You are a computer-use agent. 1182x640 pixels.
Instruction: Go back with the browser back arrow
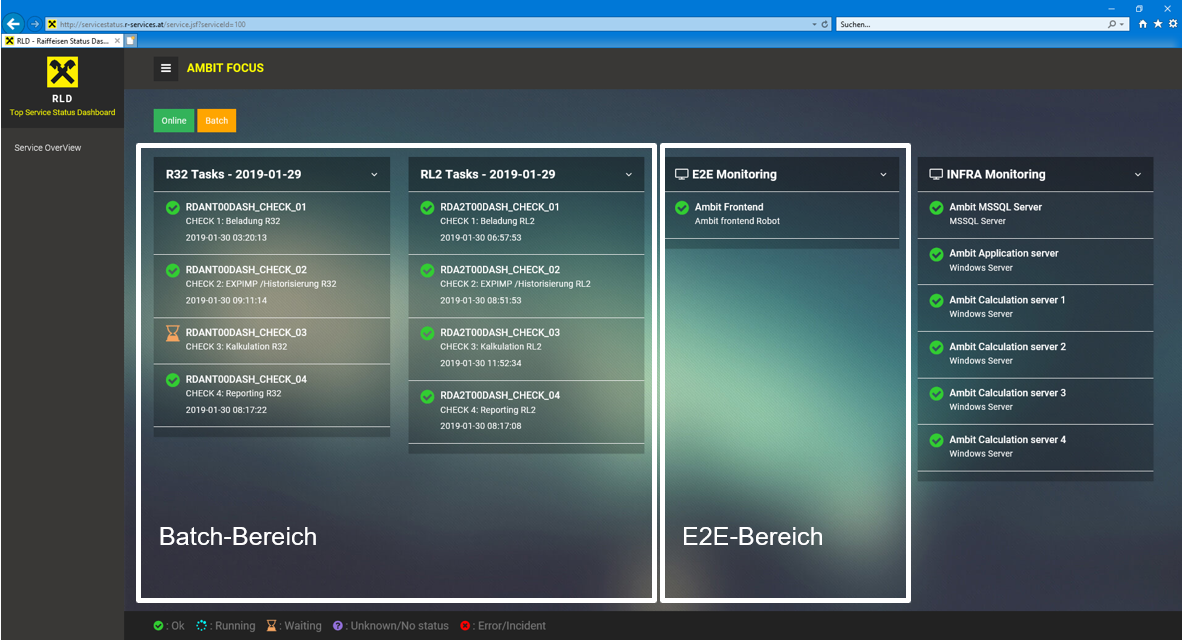tap(13, 24)
